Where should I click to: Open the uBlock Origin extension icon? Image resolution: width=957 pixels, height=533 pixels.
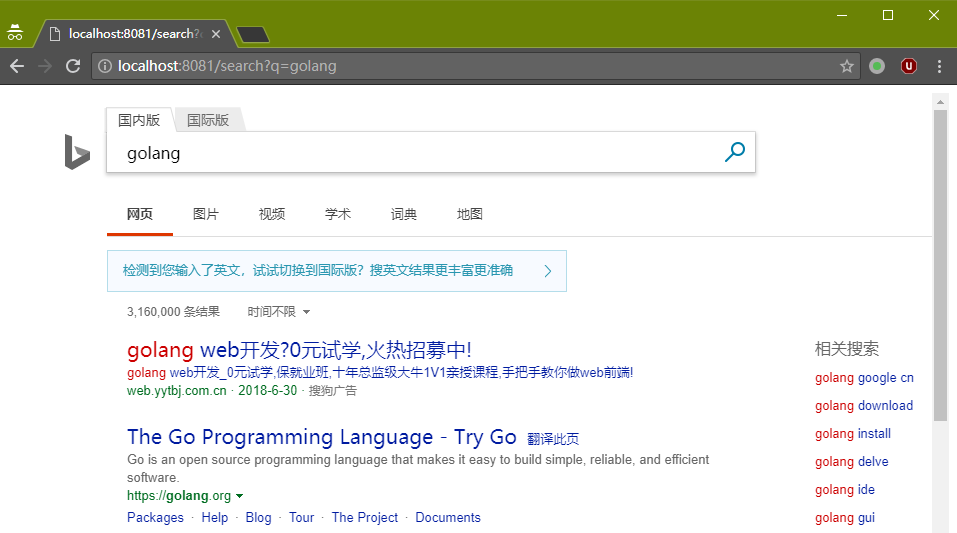click(909, 66)
